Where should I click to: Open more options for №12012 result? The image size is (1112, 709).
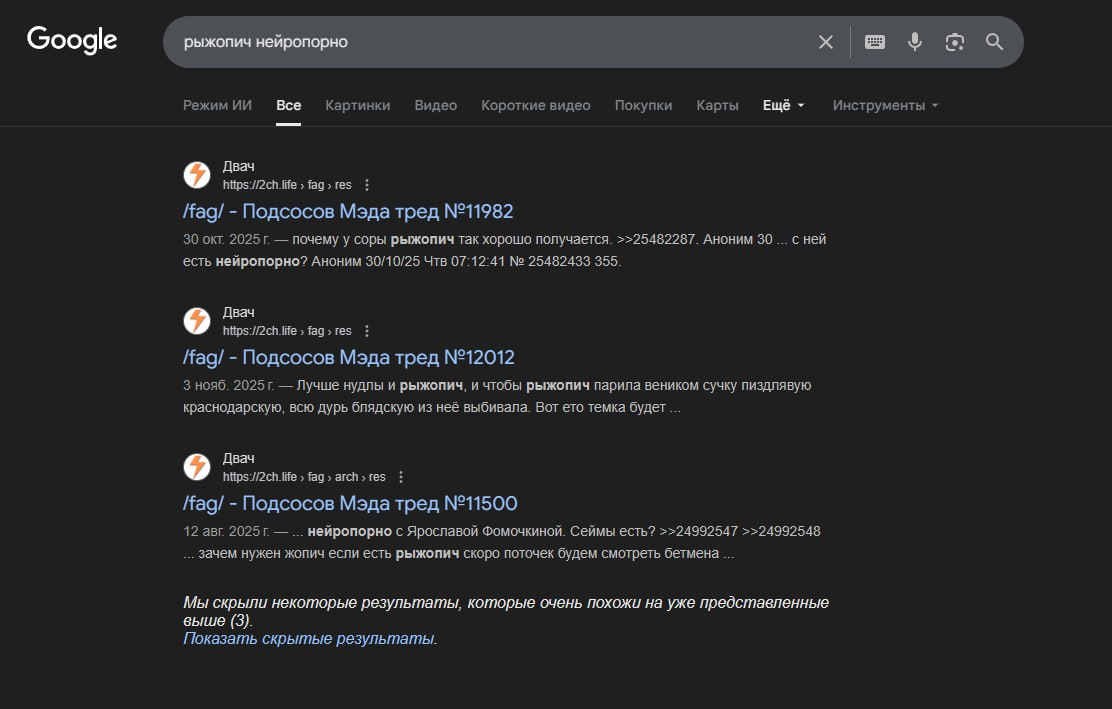click(367, 331)
